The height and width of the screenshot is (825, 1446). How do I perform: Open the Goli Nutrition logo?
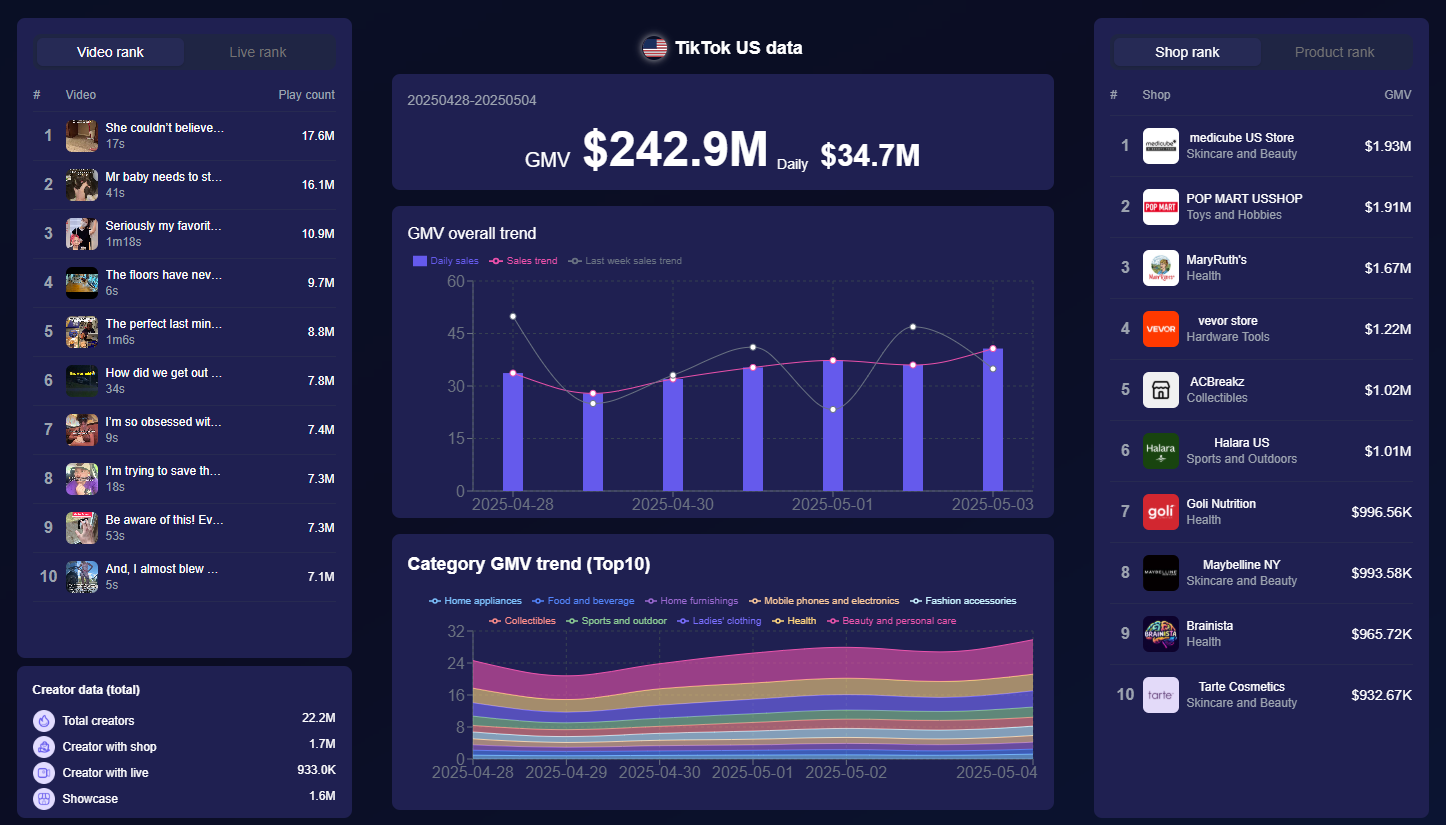pyautogui.click(x=1160, y=512)
